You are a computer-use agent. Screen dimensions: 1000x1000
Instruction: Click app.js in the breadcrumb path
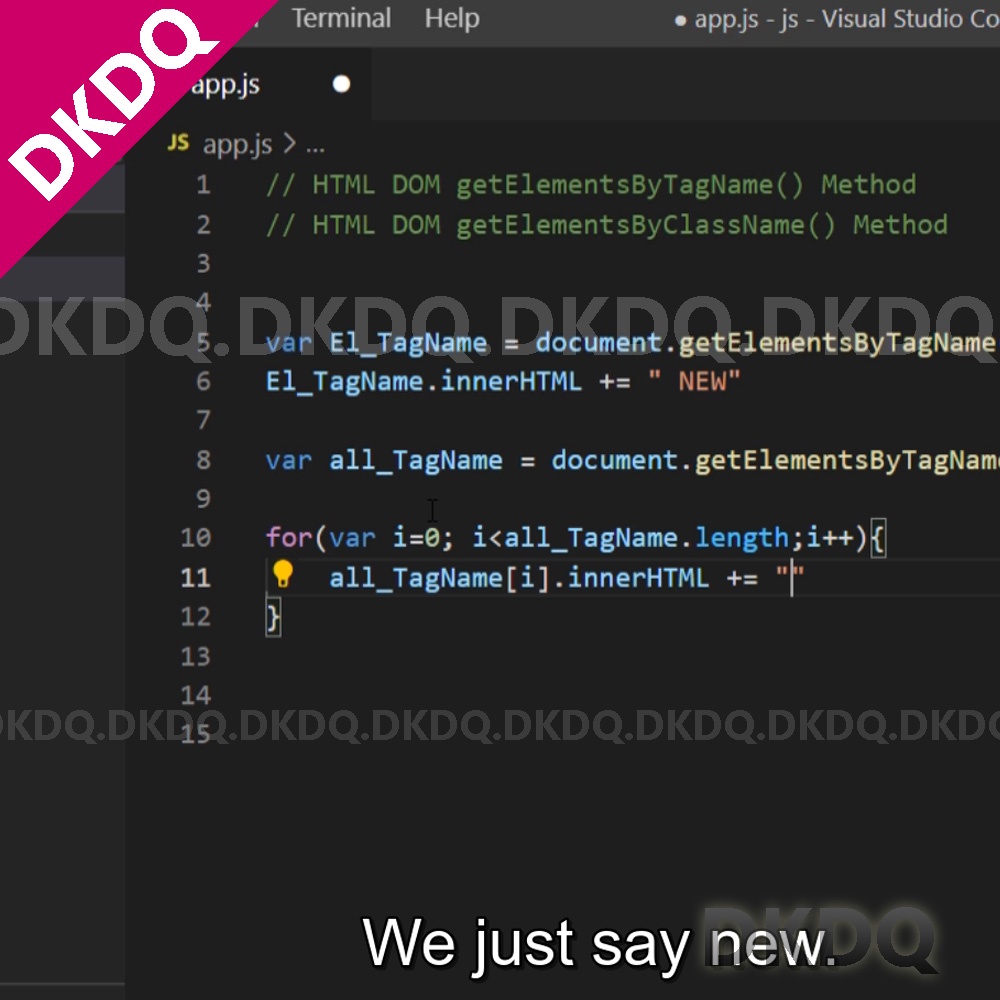coord(237,144)
